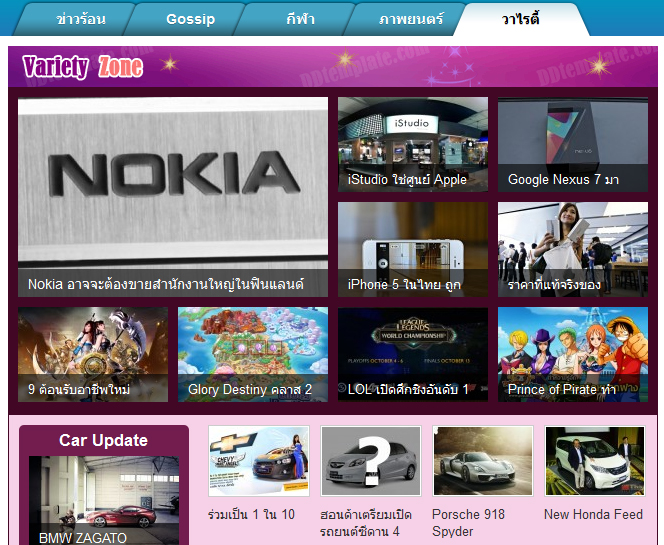664x545 pixels.
Task: Click the BMW ZAGATO caption
Action: tap(83, 538)
